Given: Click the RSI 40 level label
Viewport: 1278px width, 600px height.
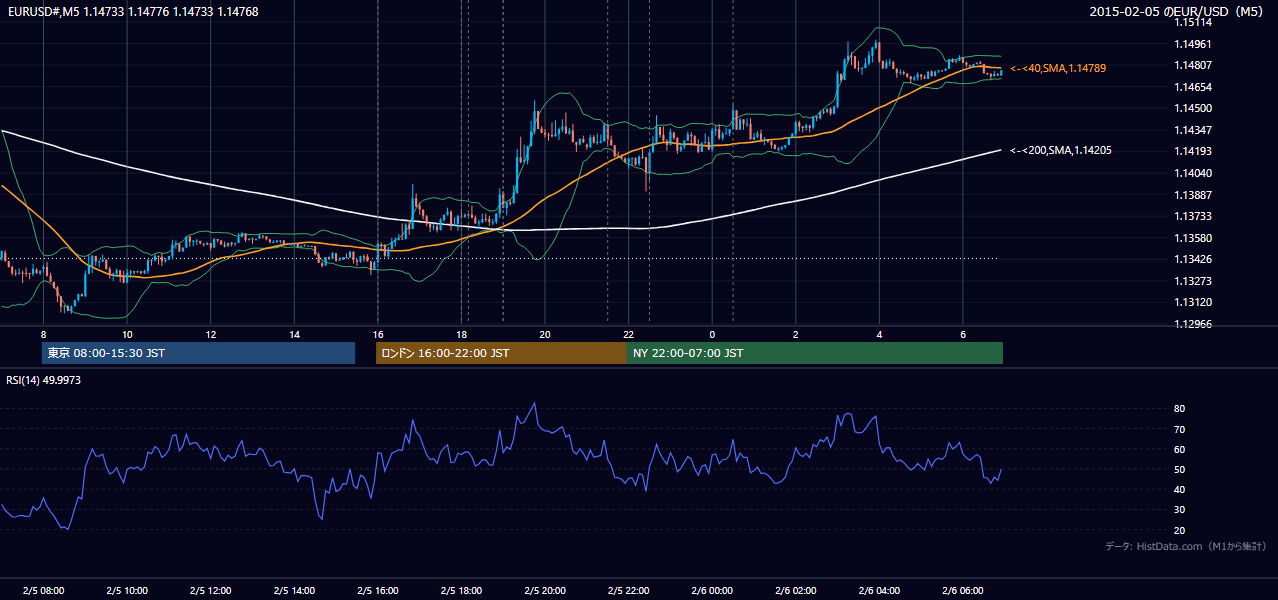Looking at the screenshot, I should click(x=1179, y=490).
